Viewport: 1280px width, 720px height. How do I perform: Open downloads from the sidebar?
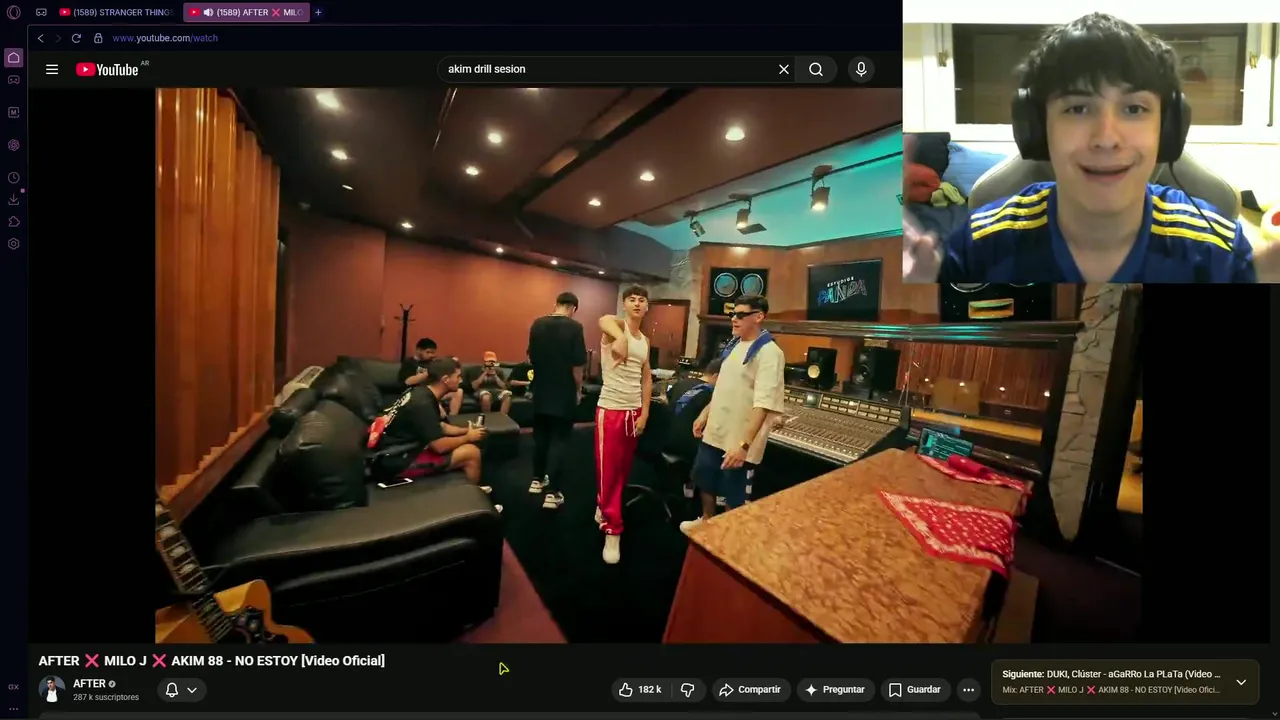coord(13,200)
